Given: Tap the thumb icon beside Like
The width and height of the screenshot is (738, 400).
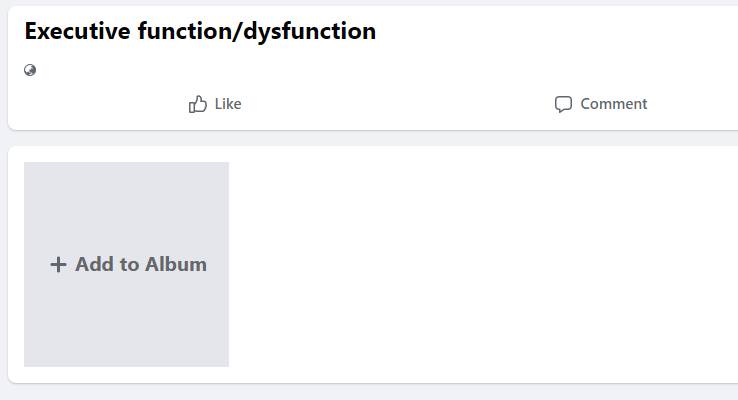Looking at the screenshot, I should click(x=198, y=104).
